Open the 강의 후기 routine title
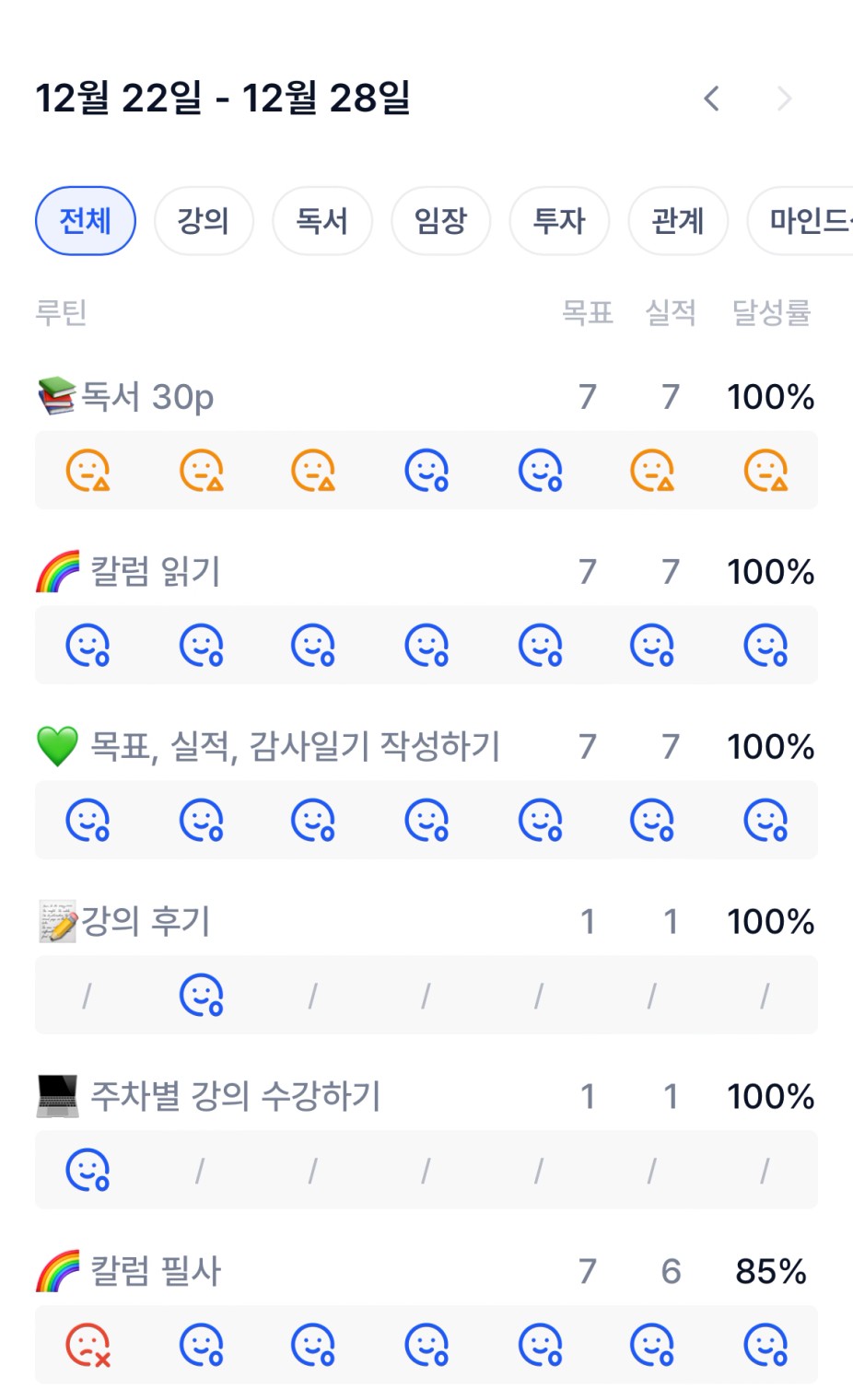Viewport: 853px width, 1400px height. click(146, 922)
